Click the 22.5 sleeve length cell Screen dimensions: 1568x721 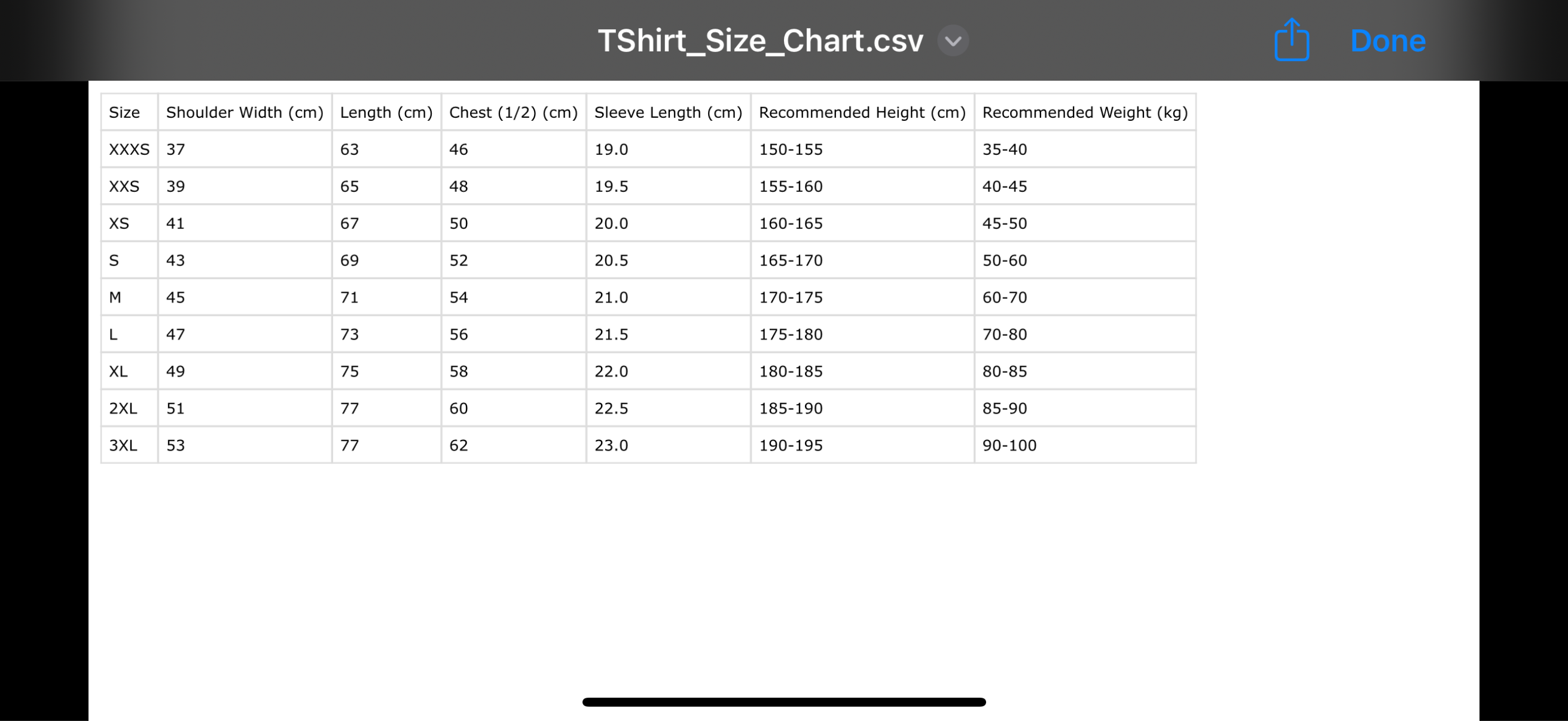[x=611, y=408]
